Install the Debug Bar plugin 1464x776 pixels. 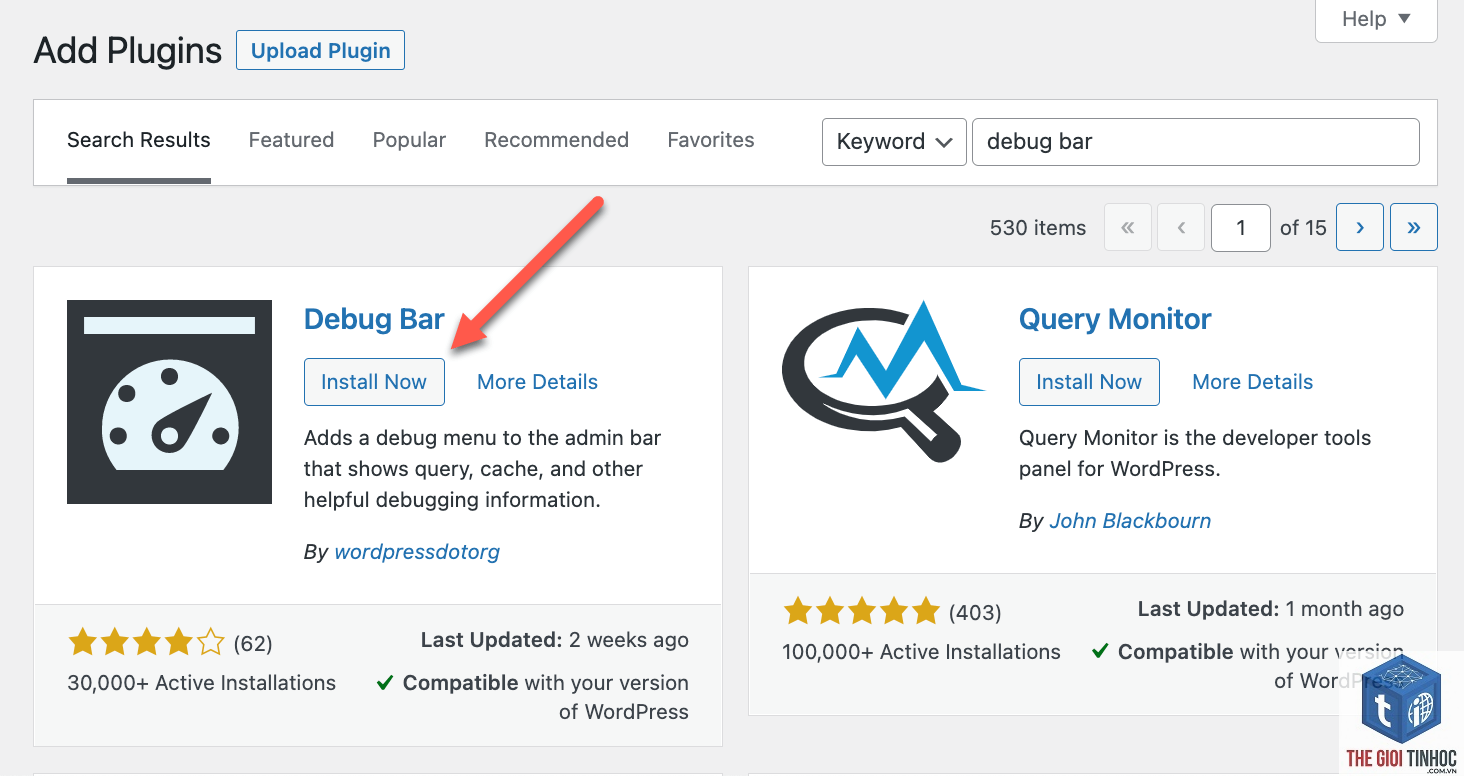point(374,382)
